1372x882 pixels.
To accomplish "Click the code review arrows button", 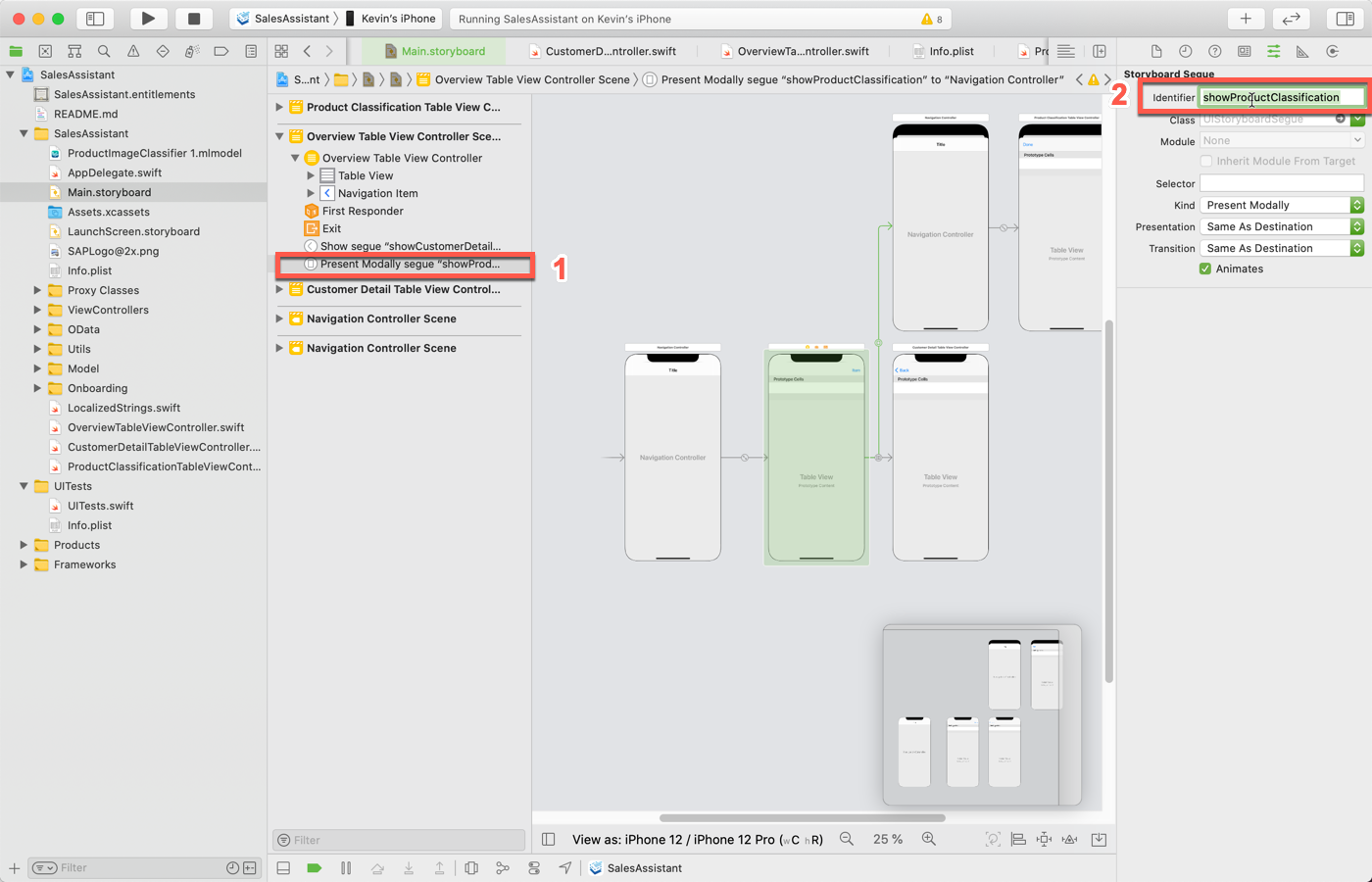I will coord(1292,19).
